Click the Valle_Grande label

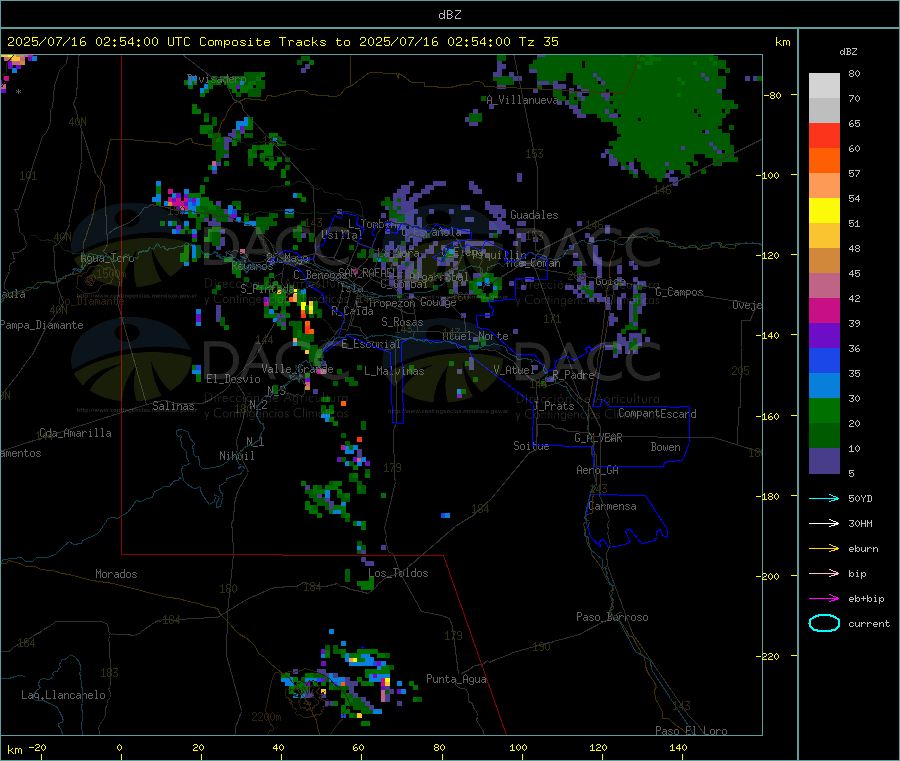click(297, 369)
